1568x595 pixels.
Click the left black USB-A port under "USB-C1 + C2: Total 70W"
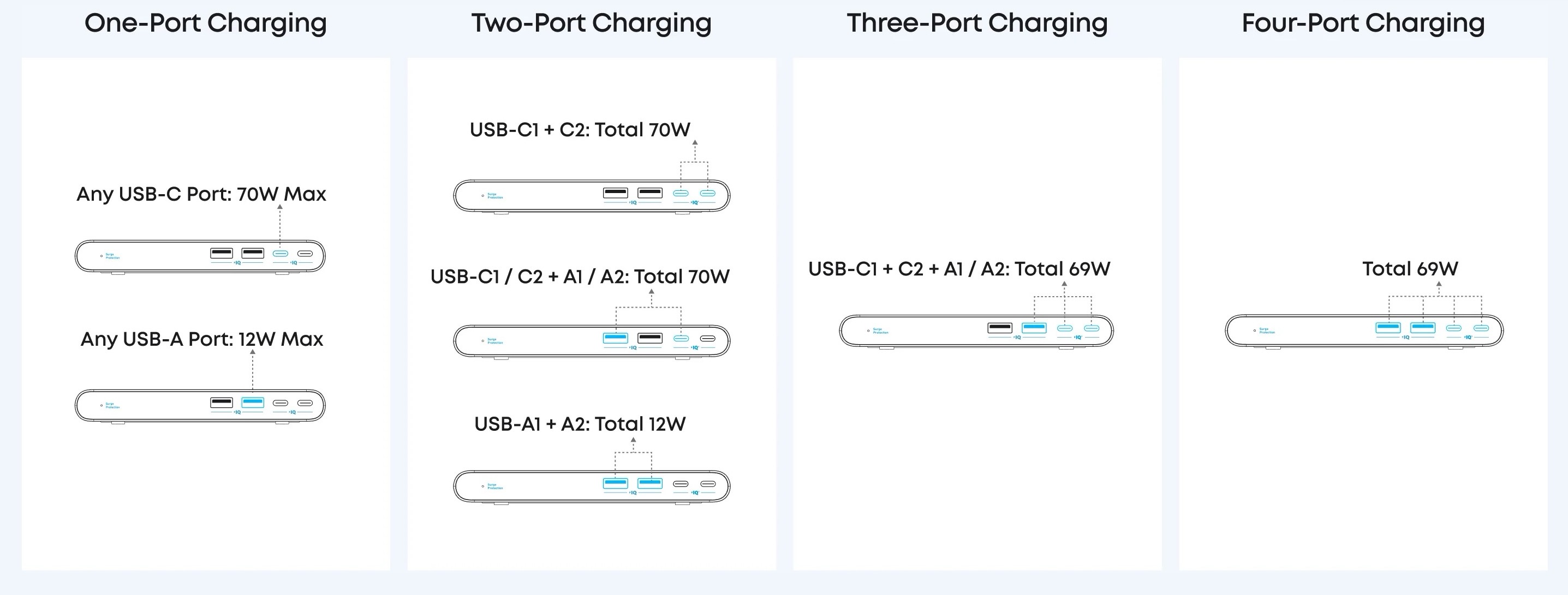pyautogui.click(x=615, y=193)
